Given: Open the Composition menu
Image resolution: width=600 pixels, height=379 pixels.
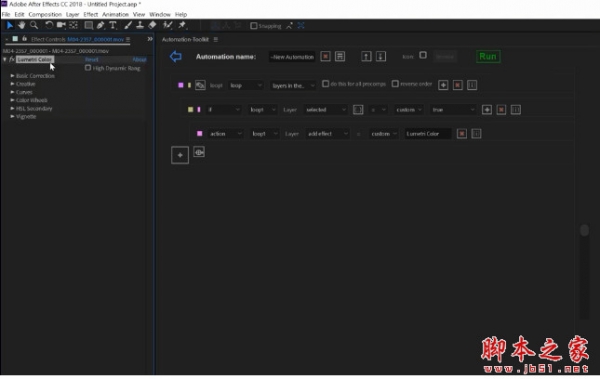Looking at the screenshot, I should 45,15.
